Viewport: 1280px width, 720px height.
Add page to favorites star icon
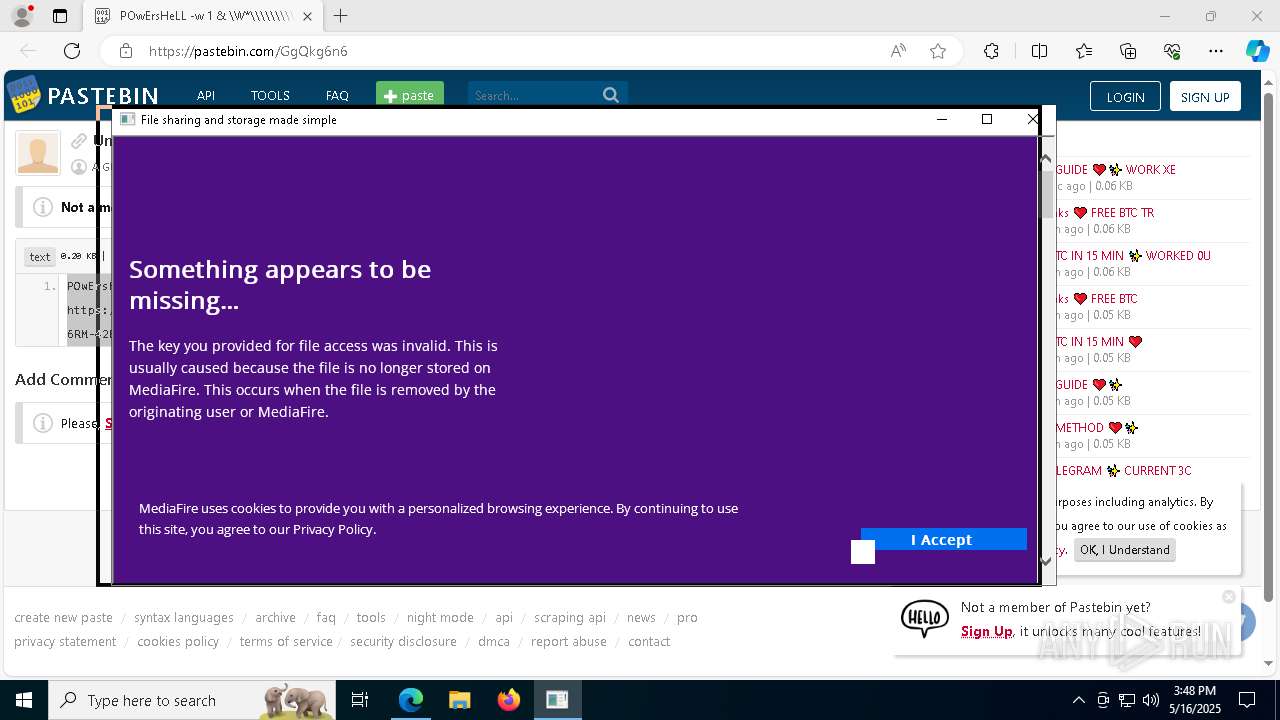(937, 51)
